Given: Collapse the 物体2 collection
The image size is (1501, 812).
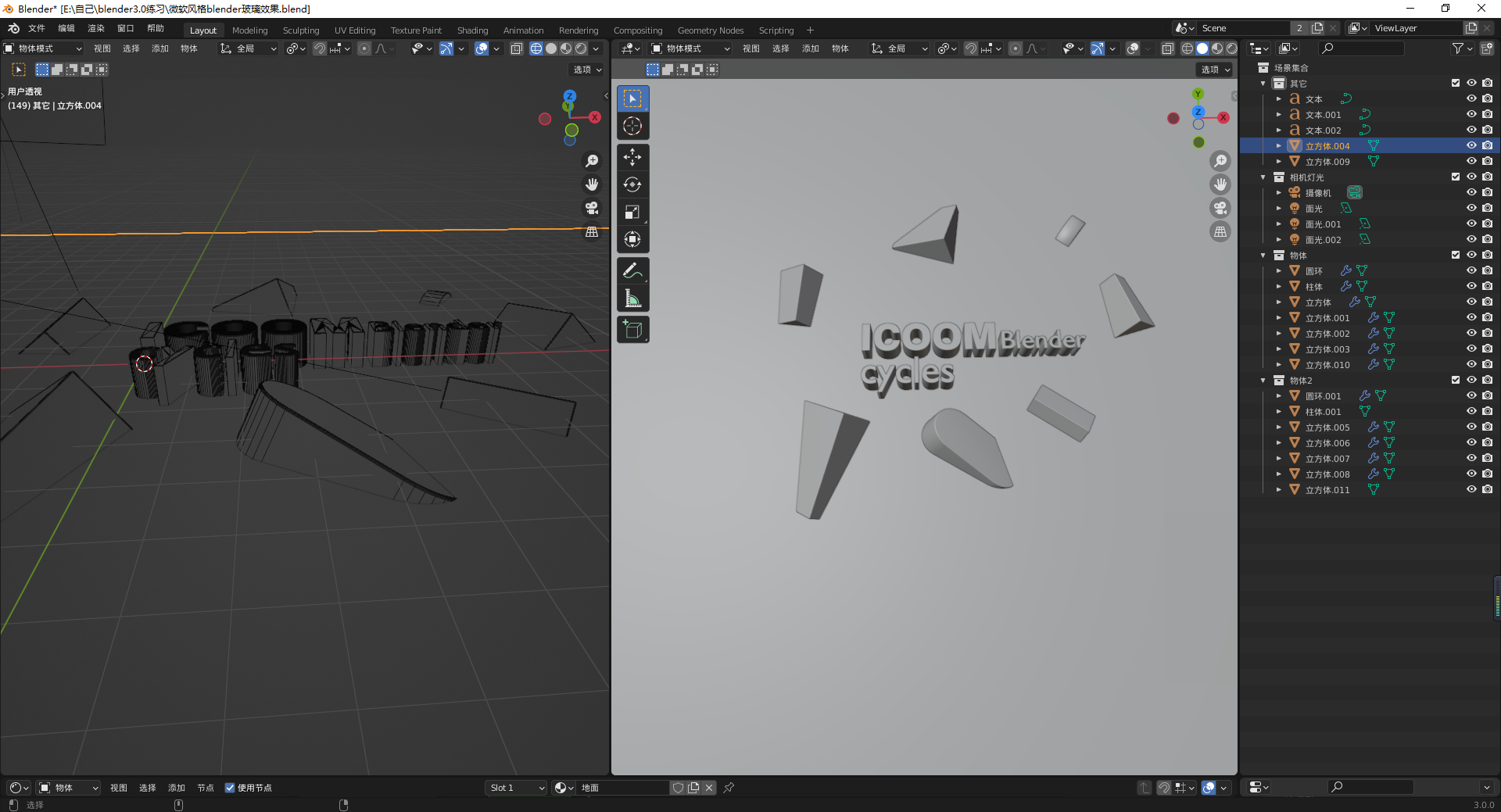Looking at the screenshot, I should click(x=1263, y=381).
